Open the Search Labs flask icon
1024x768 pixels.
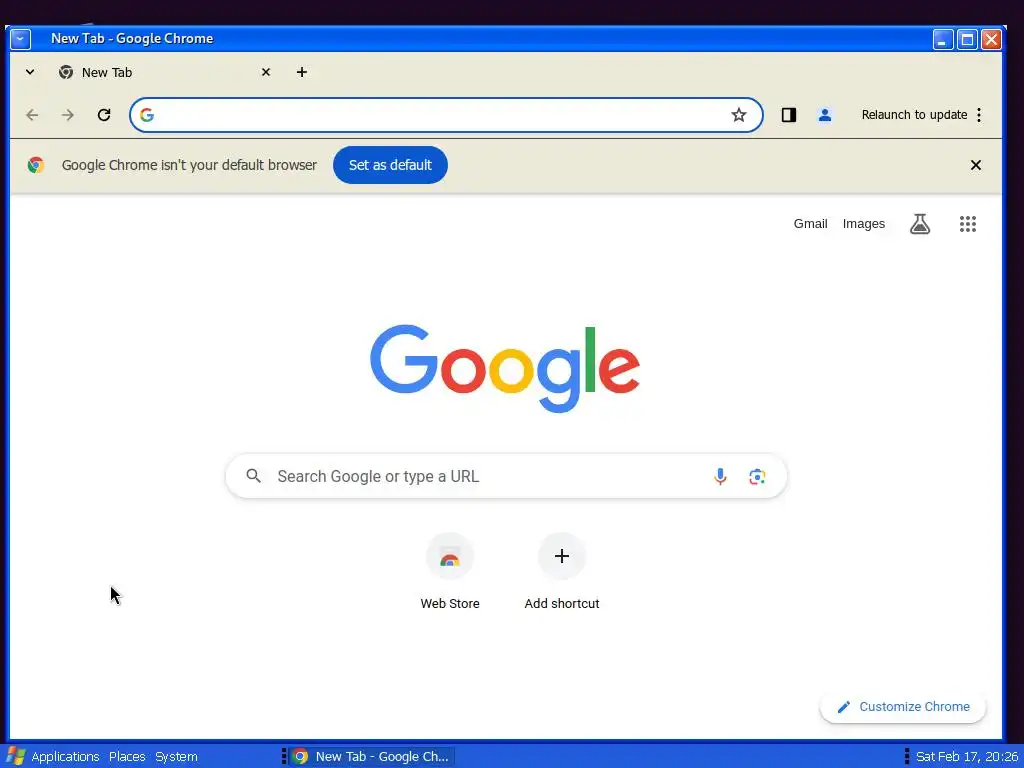(920, 224)
